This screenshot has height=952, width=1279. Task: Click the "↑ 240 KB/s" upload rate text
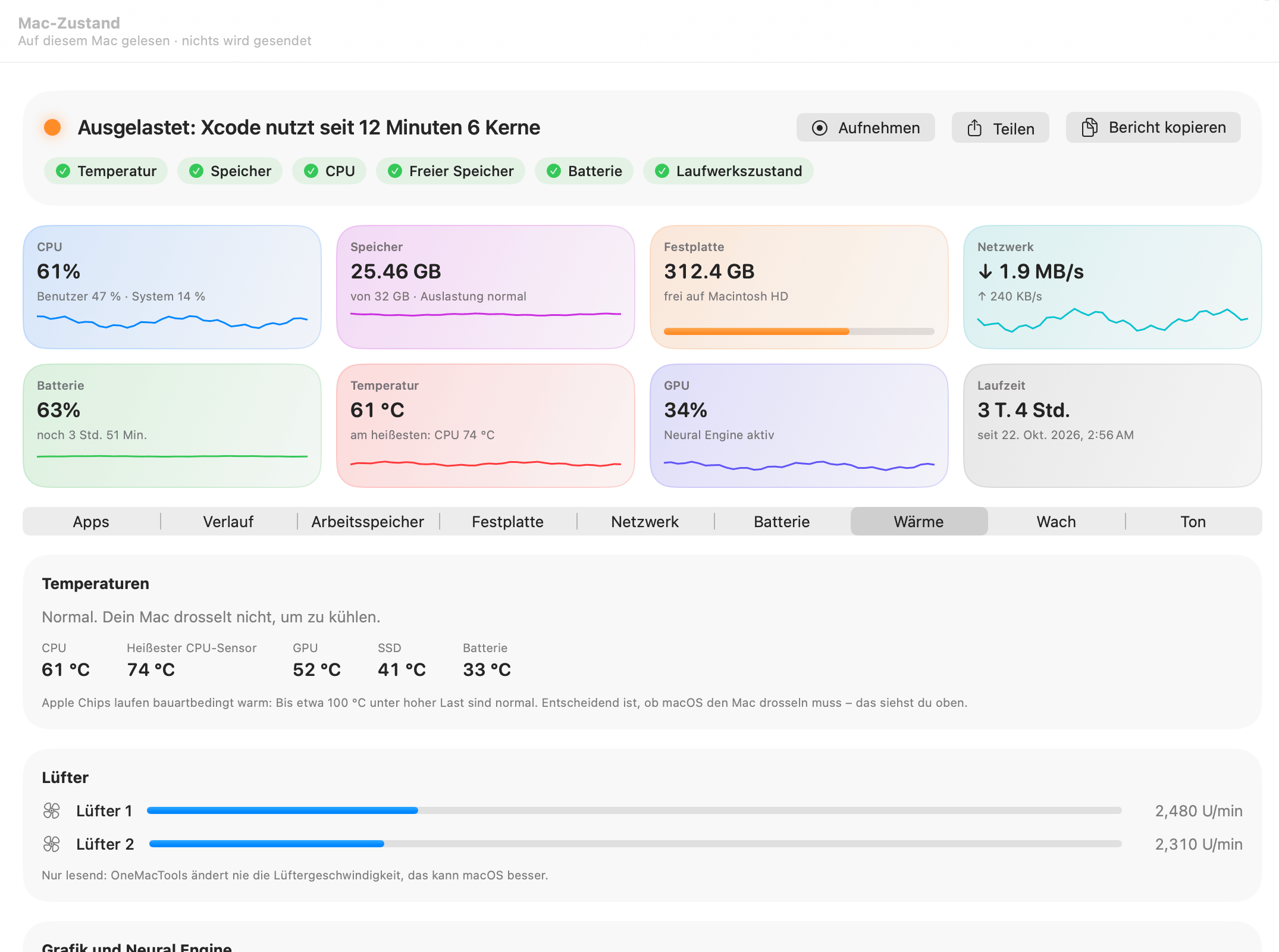tap(1010, 296)
